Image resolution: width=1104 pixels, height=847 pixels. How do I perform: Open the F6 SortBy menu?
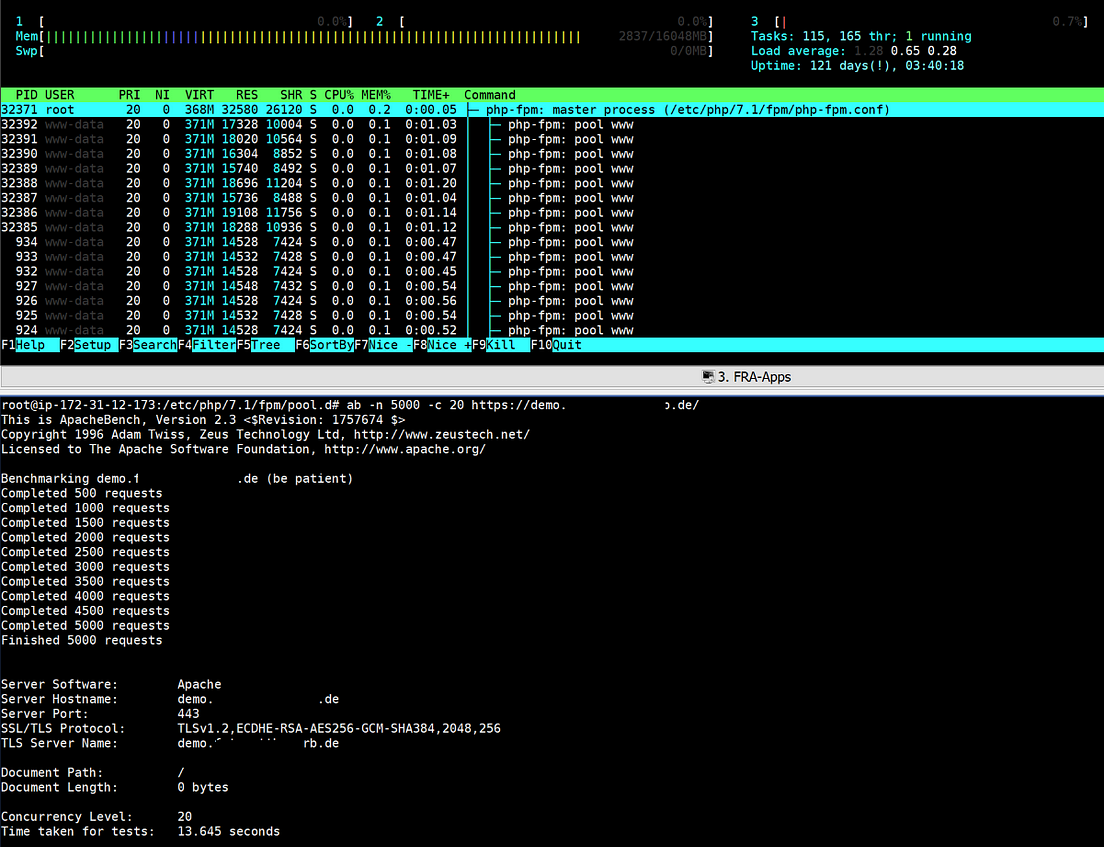click(x=325, y=345)
